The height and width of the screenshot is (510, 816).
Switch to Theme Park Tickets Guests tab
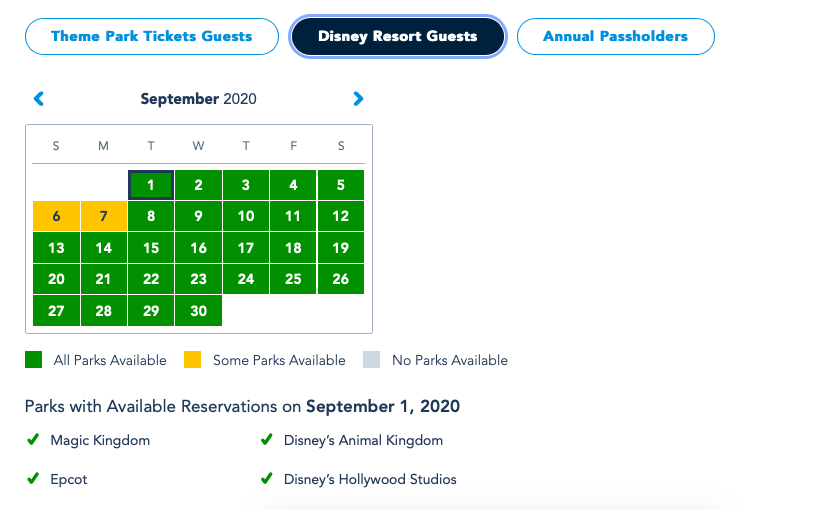[152, 37]
